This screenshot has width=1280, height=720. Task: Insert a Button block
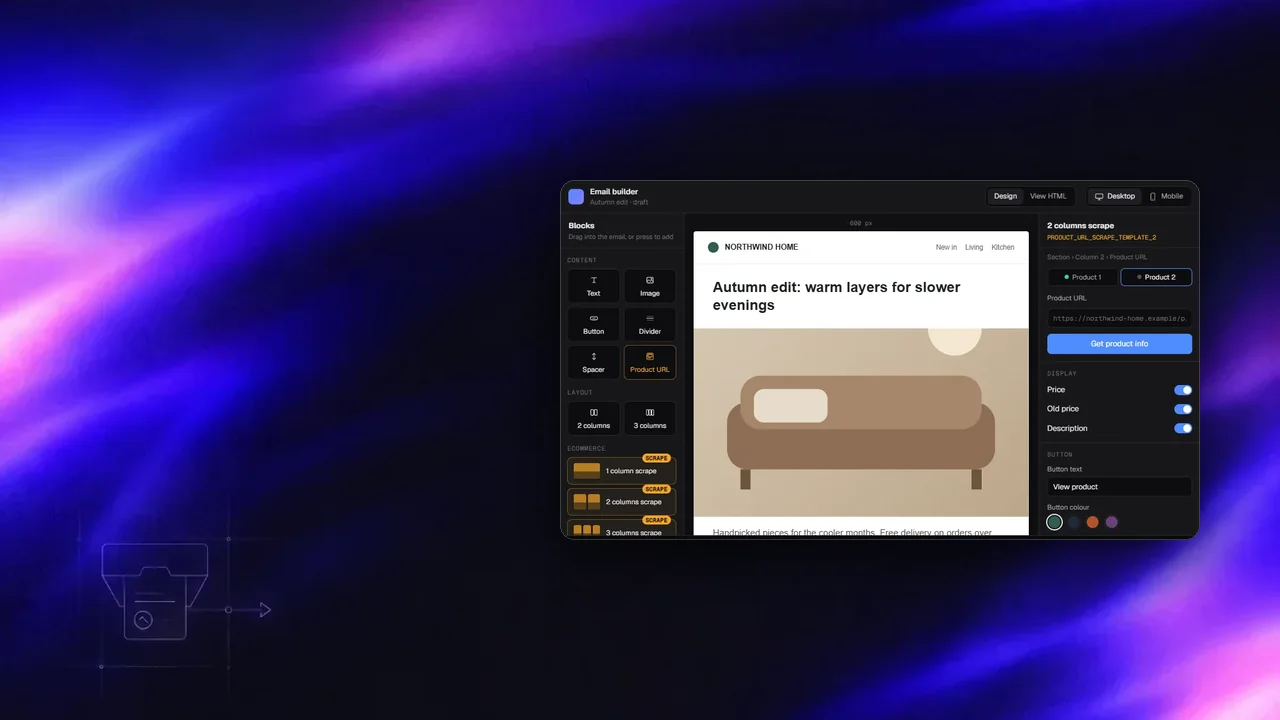click(x=594, y=324)
